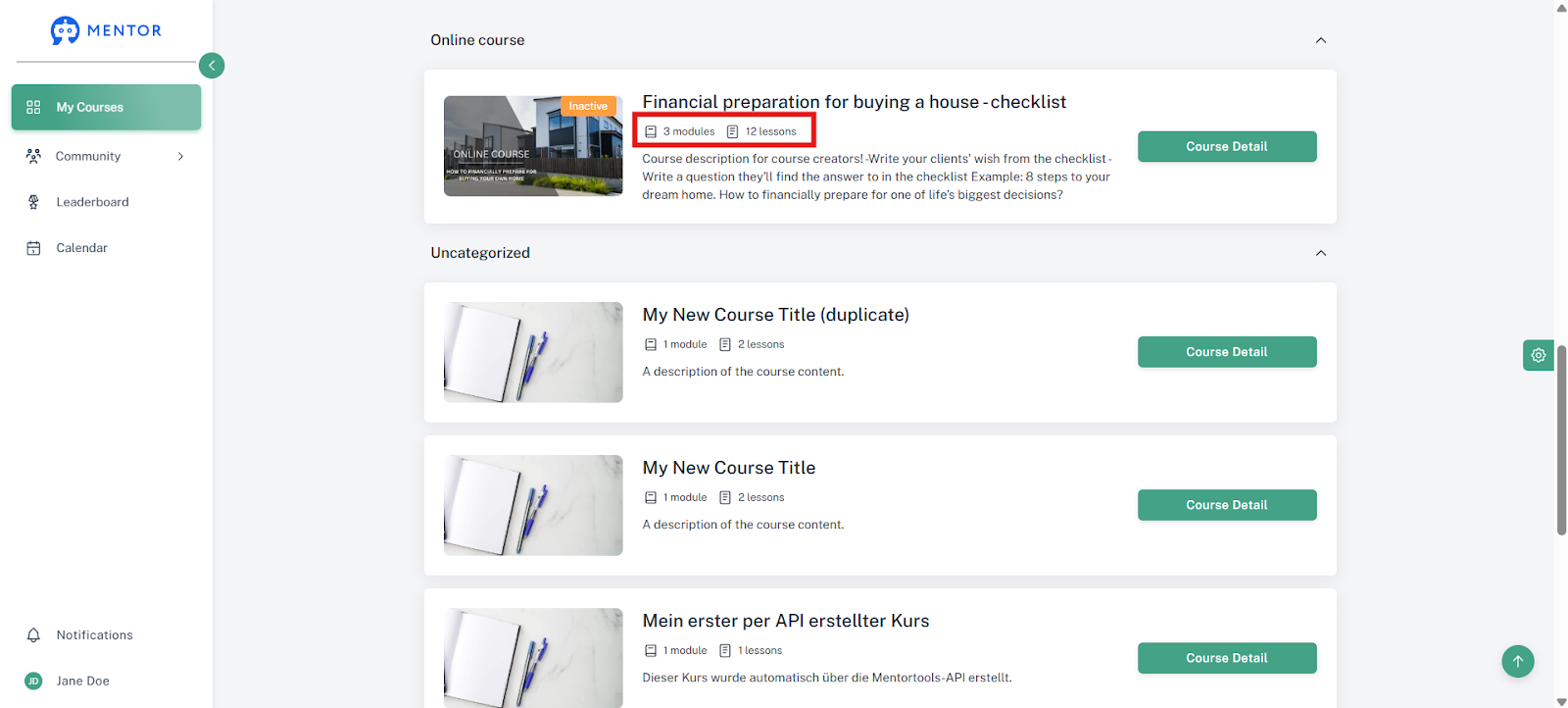Screen dimensions: 1568x708
Task: Click the lessons icon next to 1 lessons
Action: [725, 650]
